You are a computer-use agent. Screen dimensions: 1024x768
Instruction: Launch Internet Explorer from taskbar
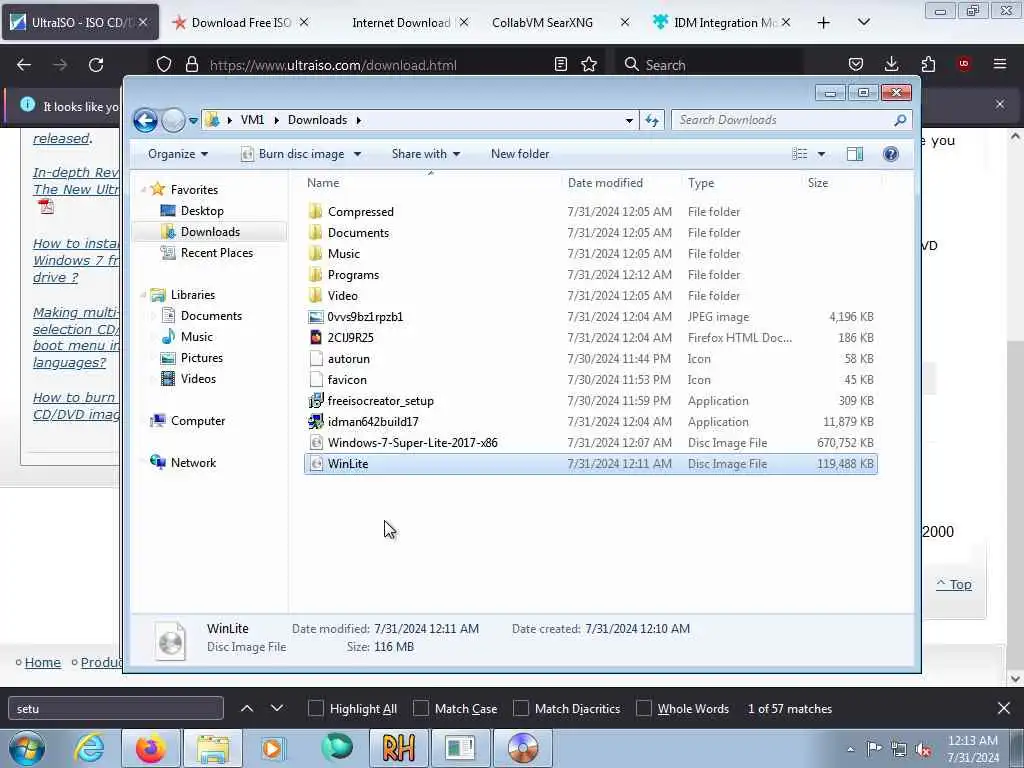(x=89, y=748)
